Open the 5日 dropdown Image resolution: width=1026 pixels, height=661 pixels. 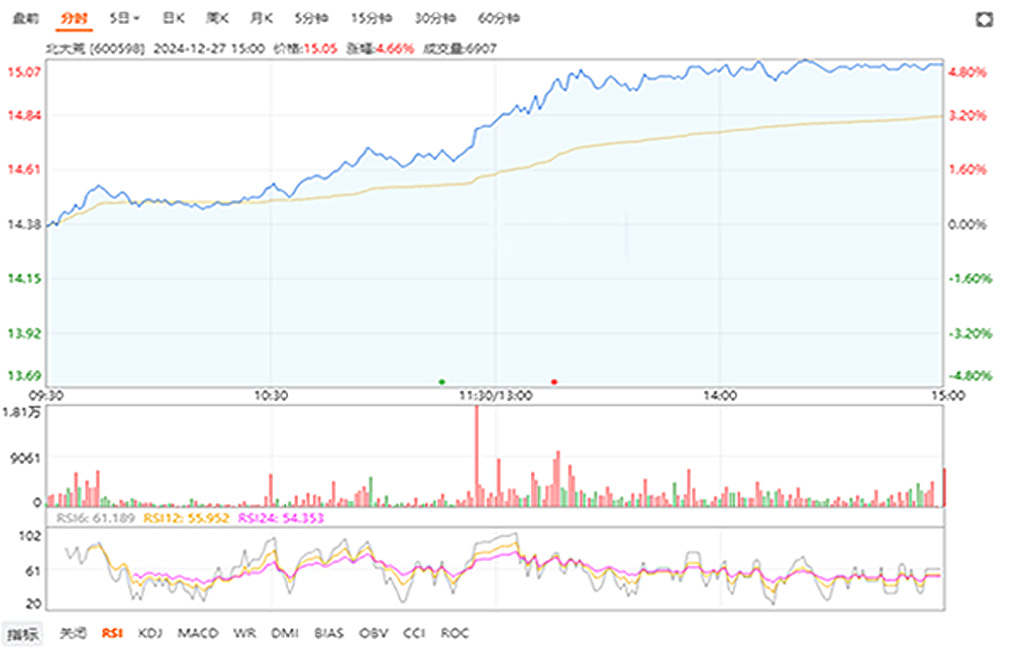(125, 18)
